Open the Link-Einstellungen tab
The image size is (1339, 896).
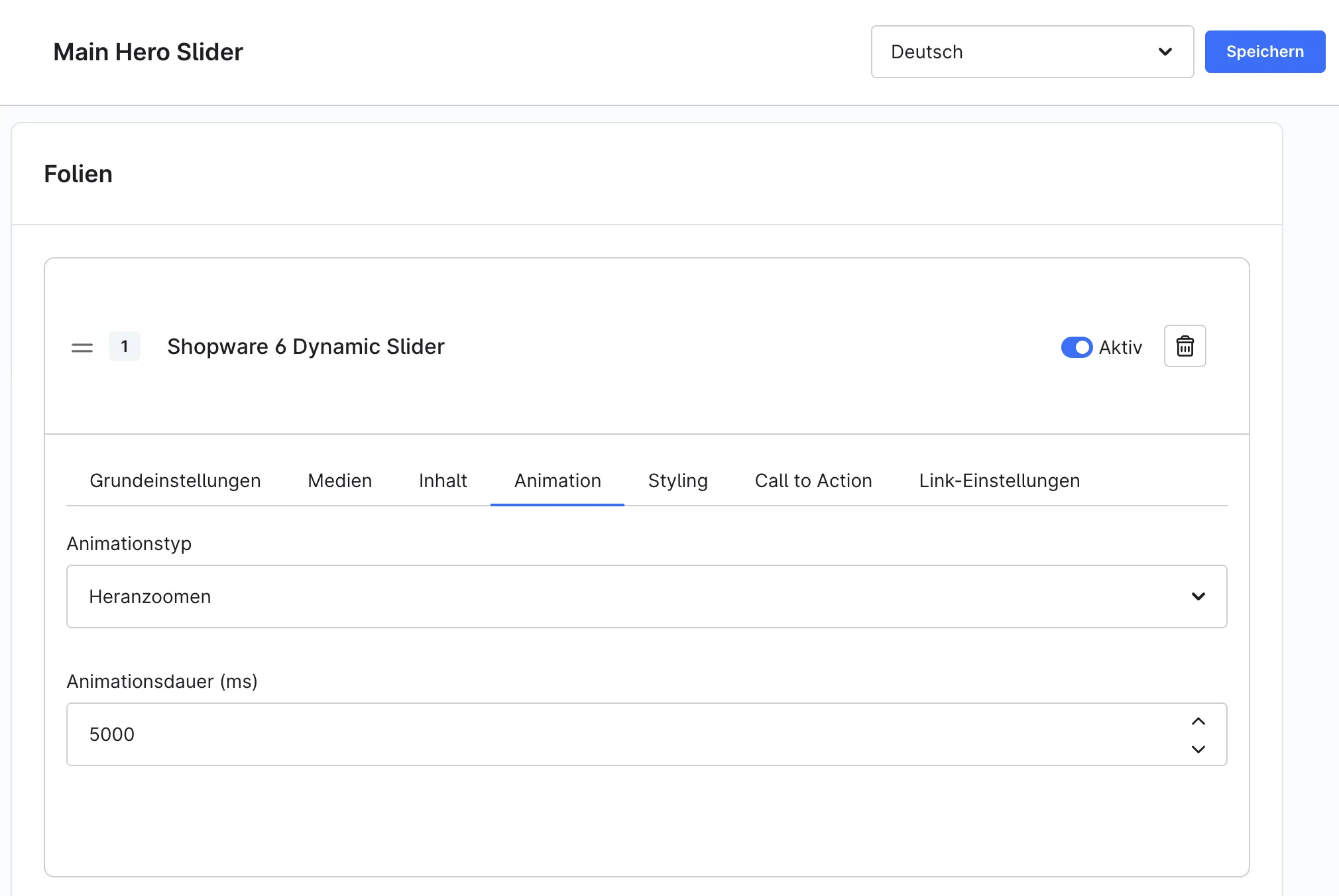pos(999,480)
